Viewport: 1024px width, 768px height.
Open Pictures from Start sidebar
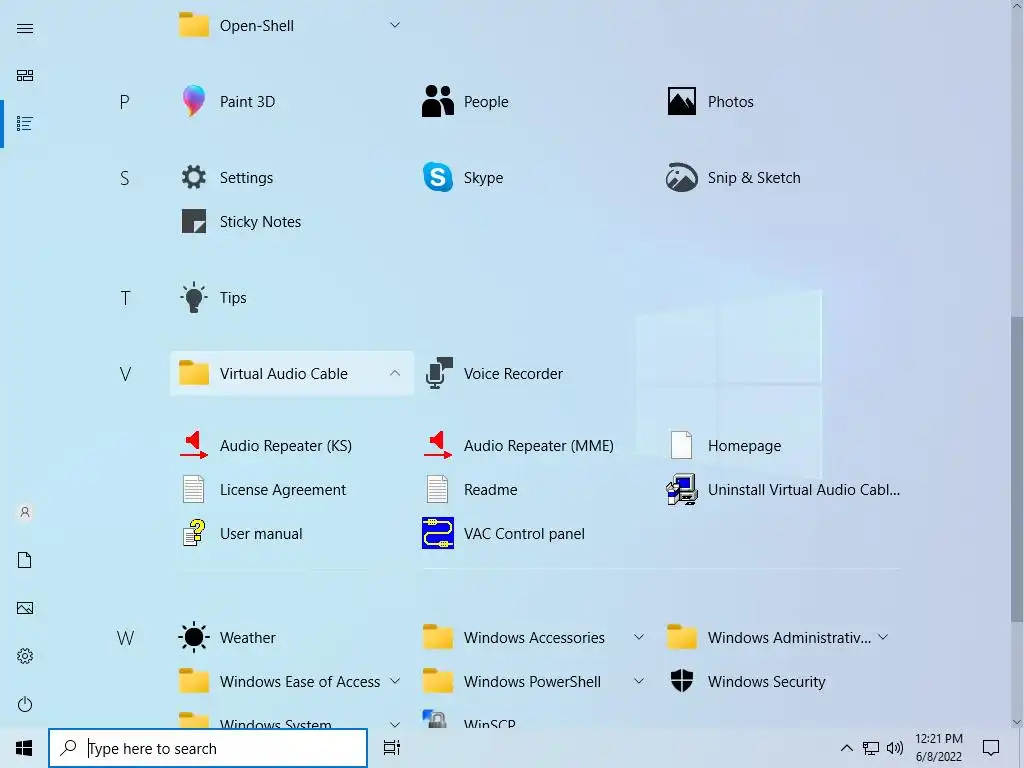click(25, 608)
